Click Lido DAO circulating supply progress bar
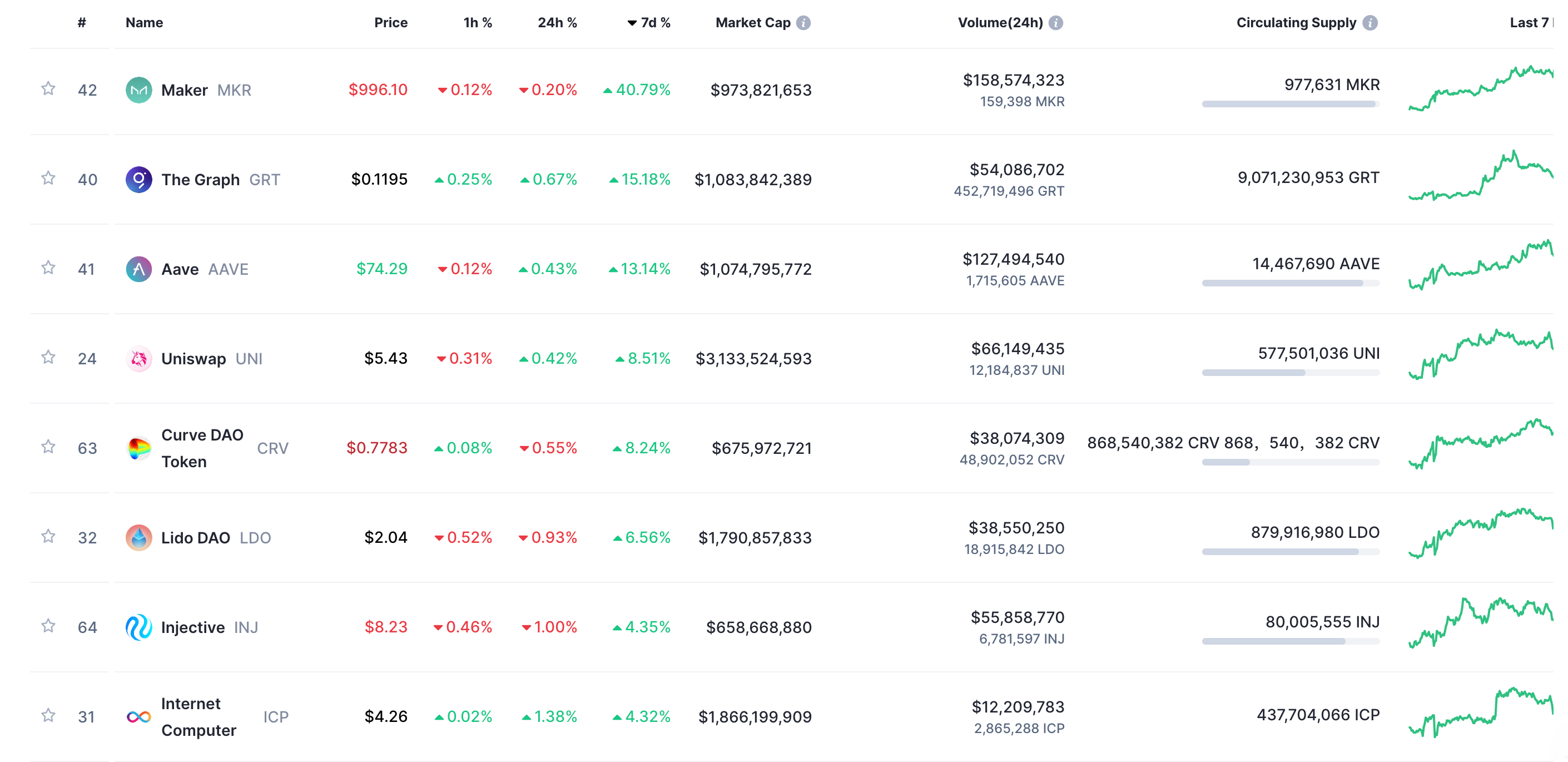1568x762 pixels. pyautogui.click(x=1291, y=552)
